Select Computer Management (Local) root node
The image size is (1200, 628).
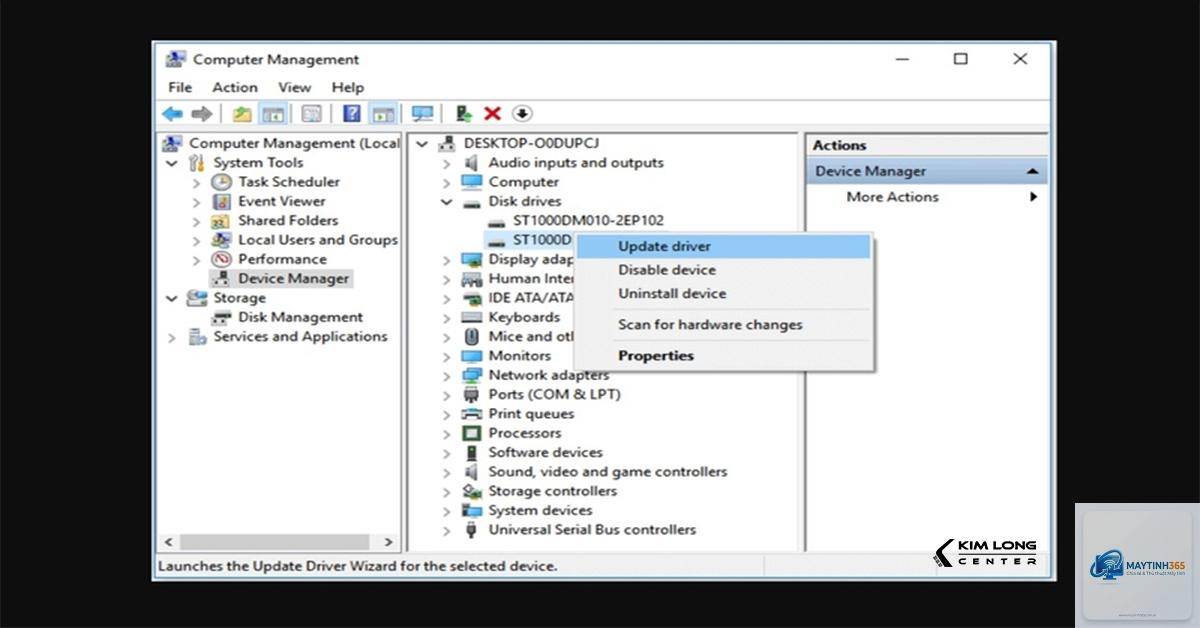pyautogui.click(x=294, y=143)
